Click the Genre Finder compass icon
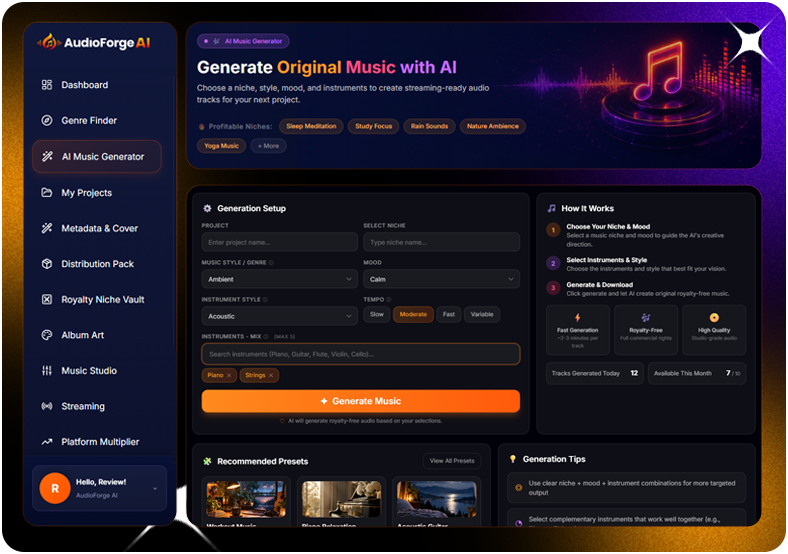Image resolution: width=788 pixels, height=554 pixels. pos(47,121)
